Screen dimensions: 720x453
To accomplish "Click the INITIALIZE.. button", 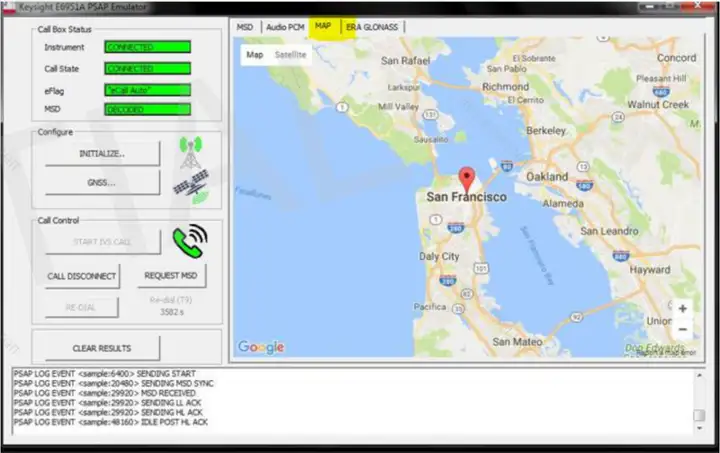I will [102, 154].
